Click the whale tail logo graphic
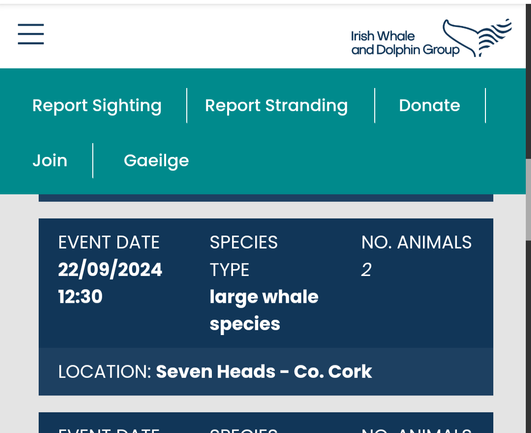The height and width of the screenshot is (433, 531). click(477, 38)
